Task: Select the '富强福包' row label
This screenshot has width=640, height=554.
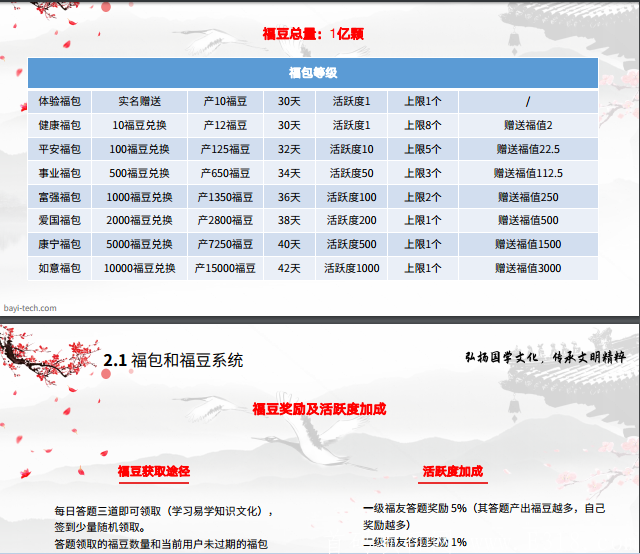Action: pos(60,197)
